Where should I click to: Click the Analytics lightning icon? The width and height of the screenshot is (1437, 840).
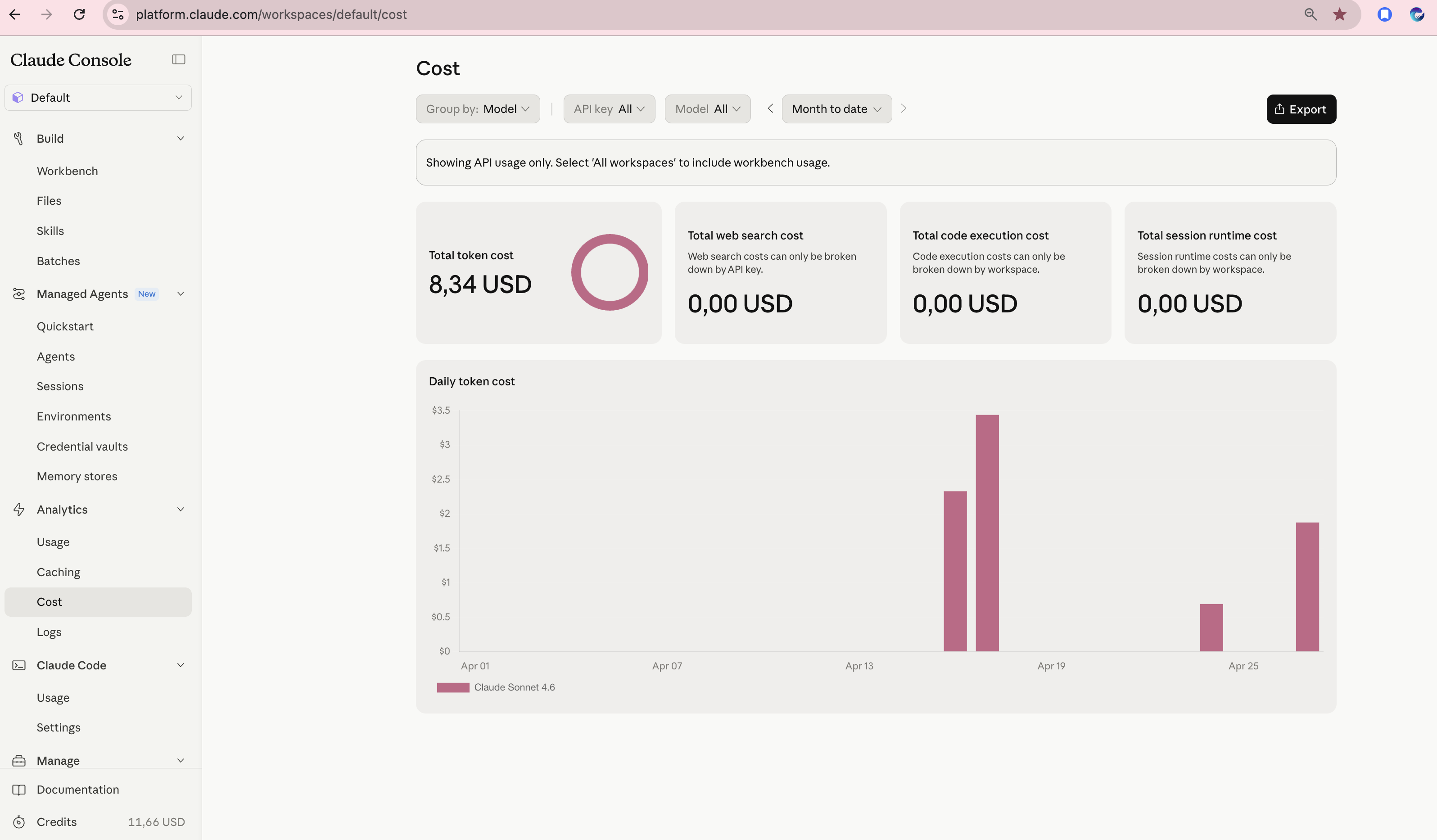[x=19, y=509]
